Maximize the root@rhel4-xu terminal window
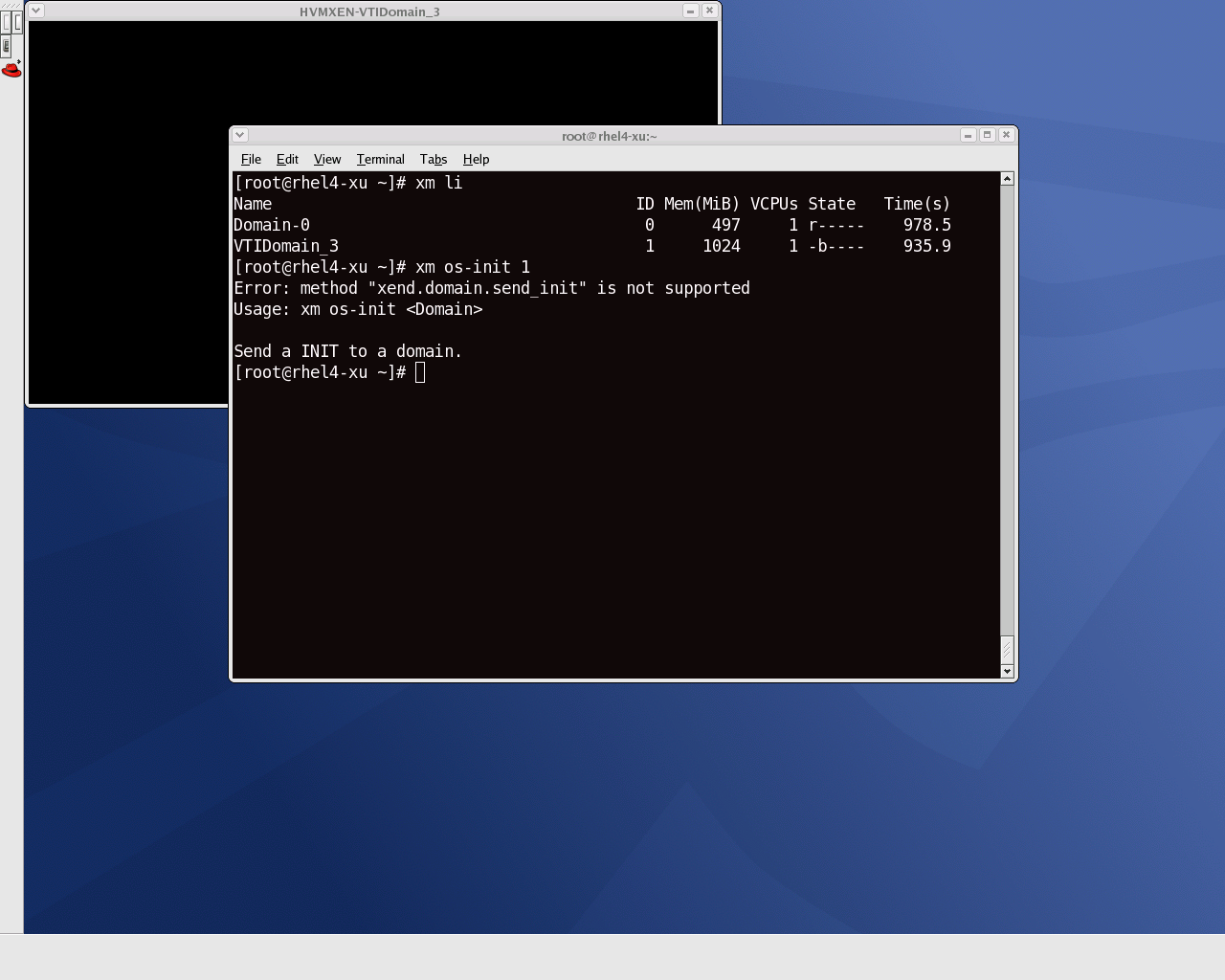Viewport: 1225px width, 980px height. pyautogui.click(x=987, y=135)
